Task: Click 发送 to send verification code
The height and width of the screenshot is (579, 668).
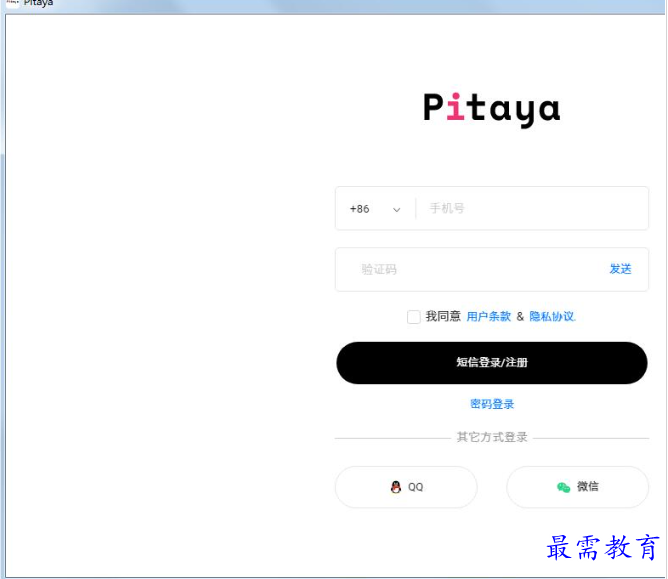Action: (620, 269)
